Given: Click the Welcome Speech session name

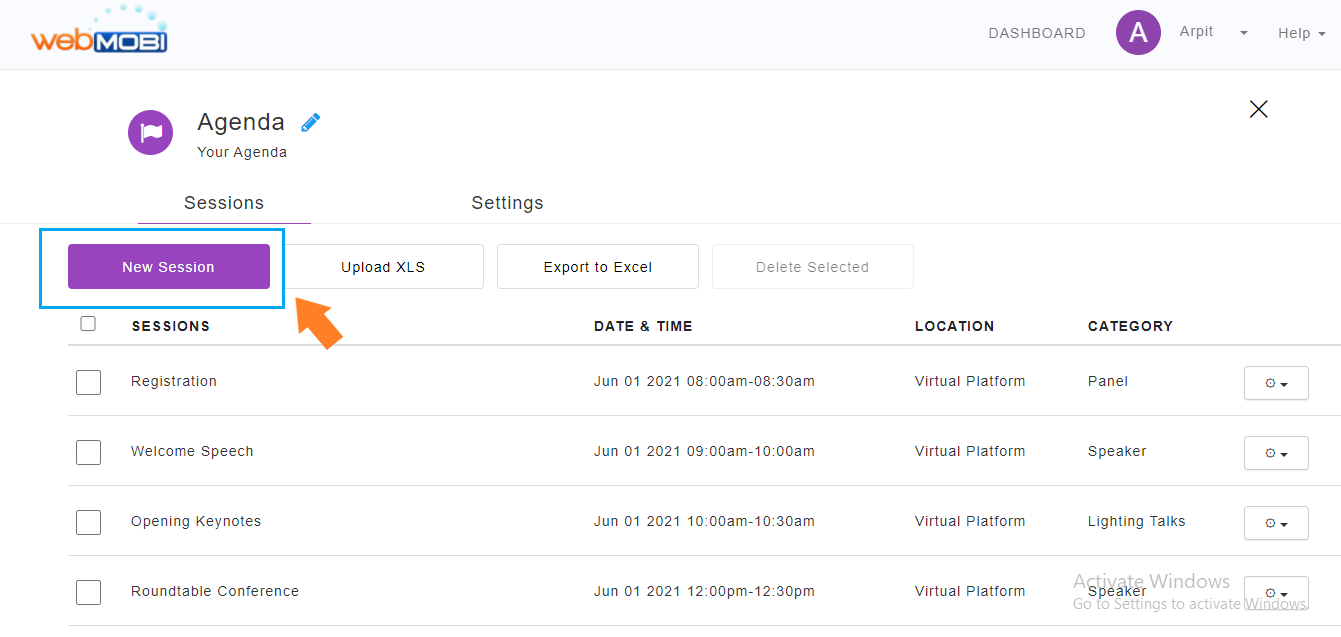Looking at the screenshot, I should tap(192, 451).
